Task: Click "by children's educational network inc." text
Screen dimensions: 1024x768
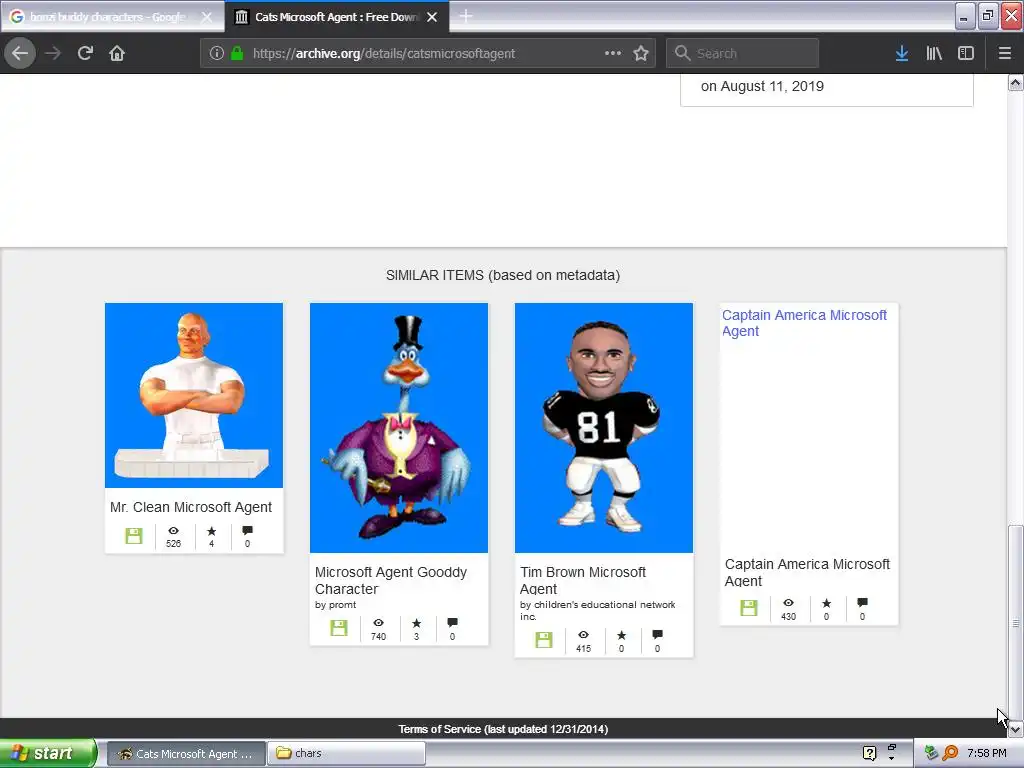Action: [x=598, y=610]
